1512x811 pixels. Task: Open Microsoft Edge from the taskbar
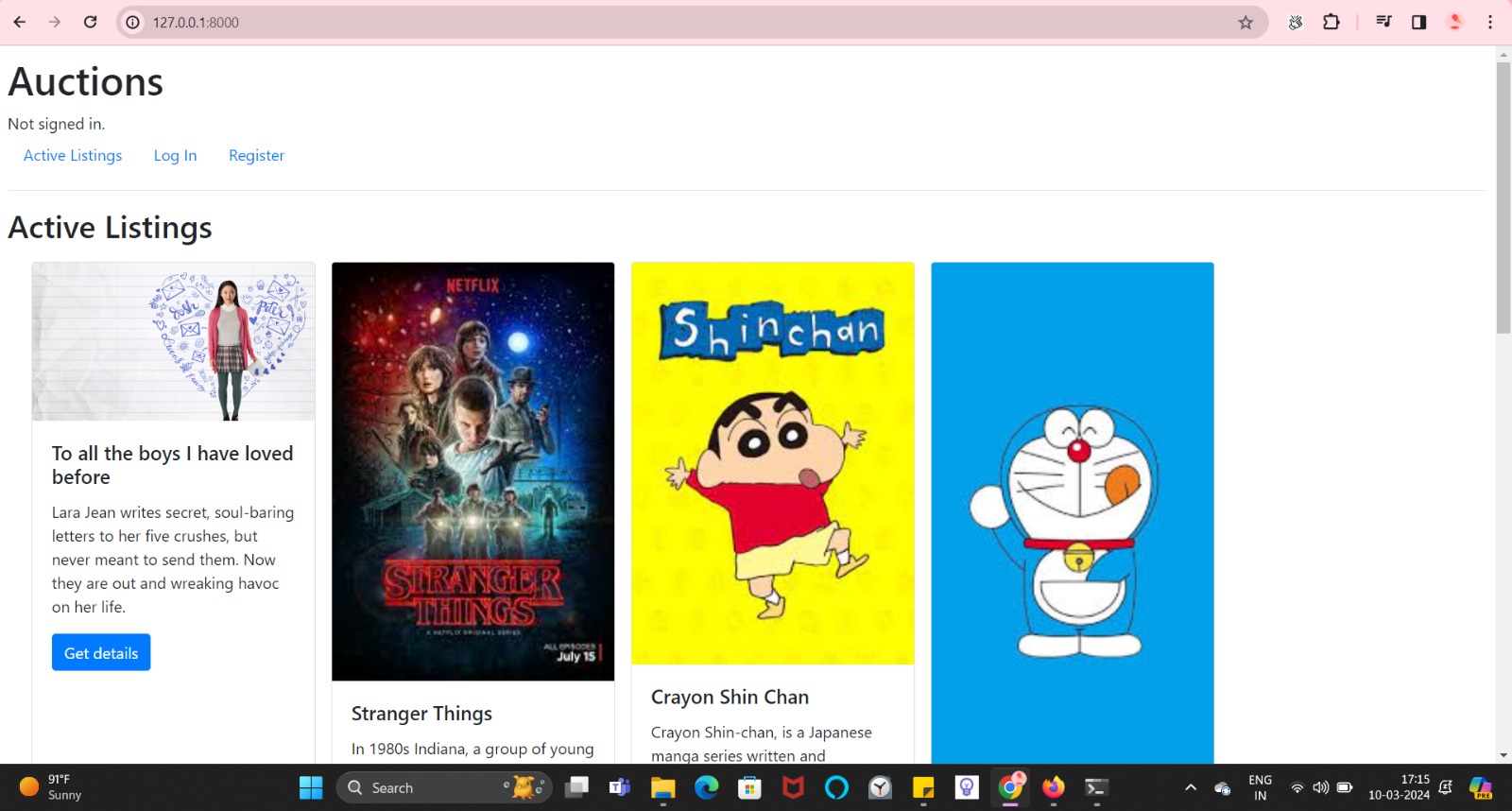coord(707,787)
